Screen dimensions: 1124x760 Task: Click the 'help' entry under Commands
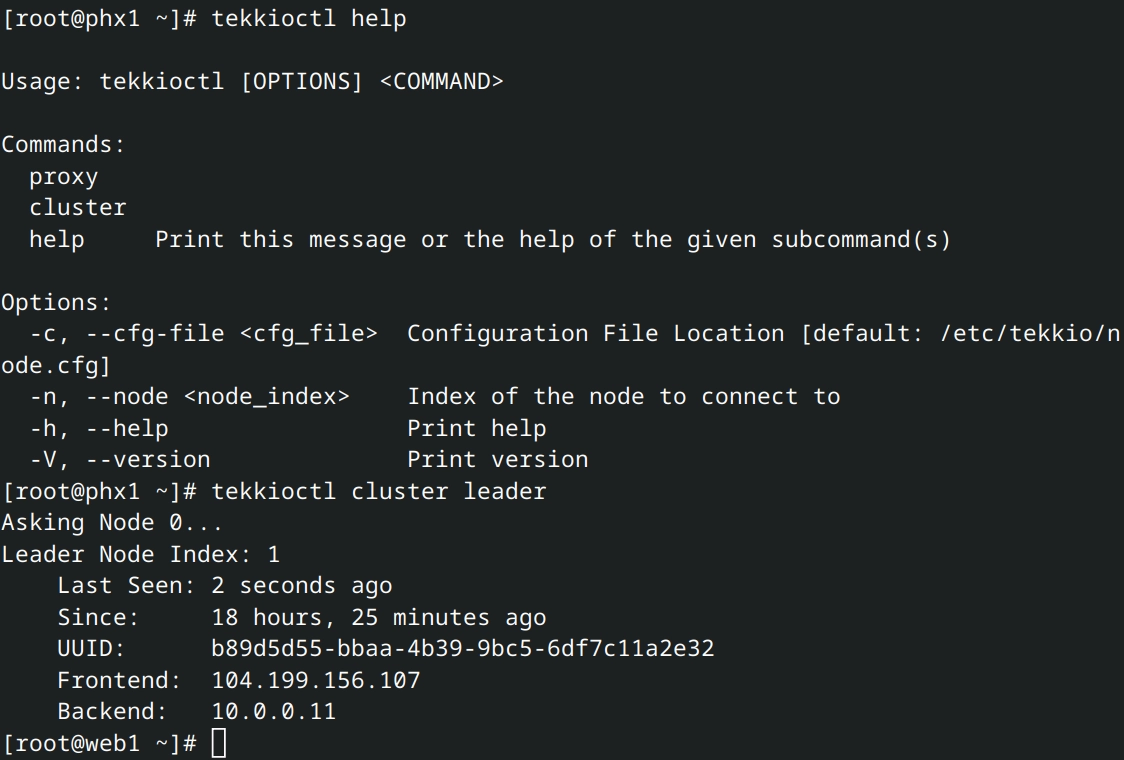coord(56,240)
